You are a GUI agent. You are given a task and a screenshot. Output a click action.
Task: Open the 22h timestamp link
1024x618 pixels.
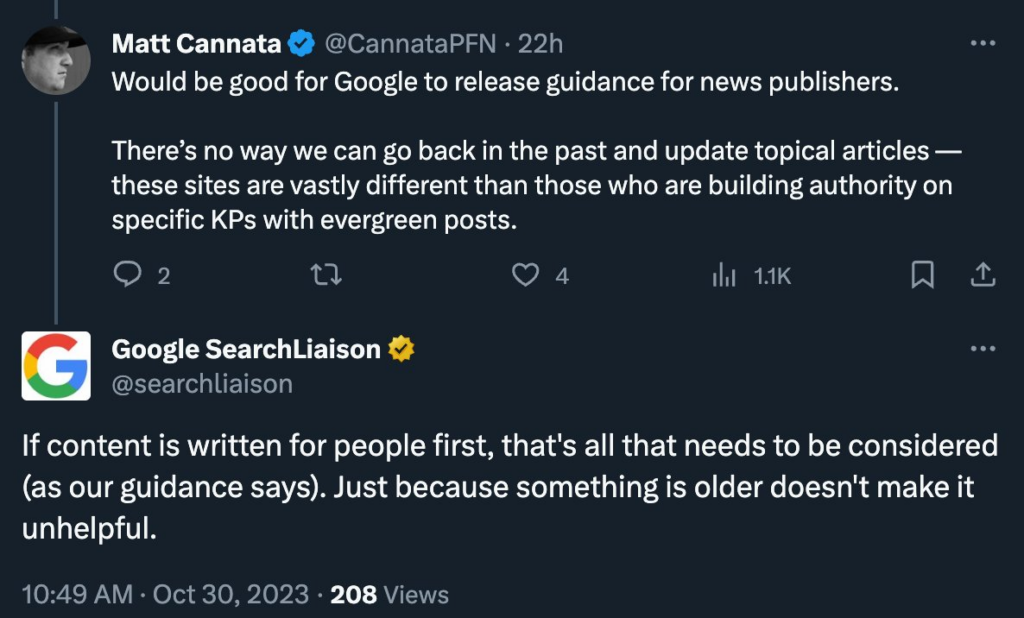point(540,44)
